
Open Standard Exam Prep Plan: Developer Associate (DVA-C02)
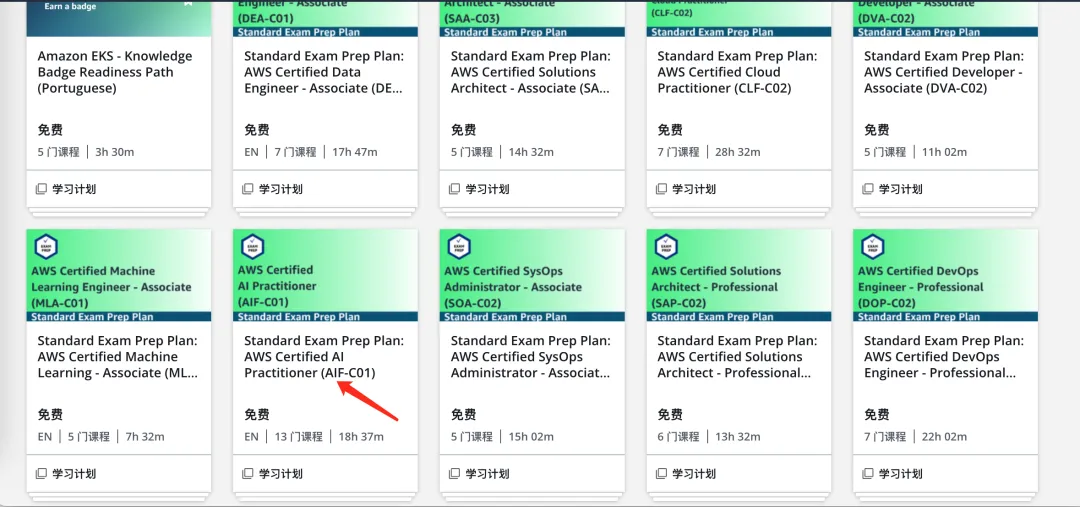pos(944,72)
